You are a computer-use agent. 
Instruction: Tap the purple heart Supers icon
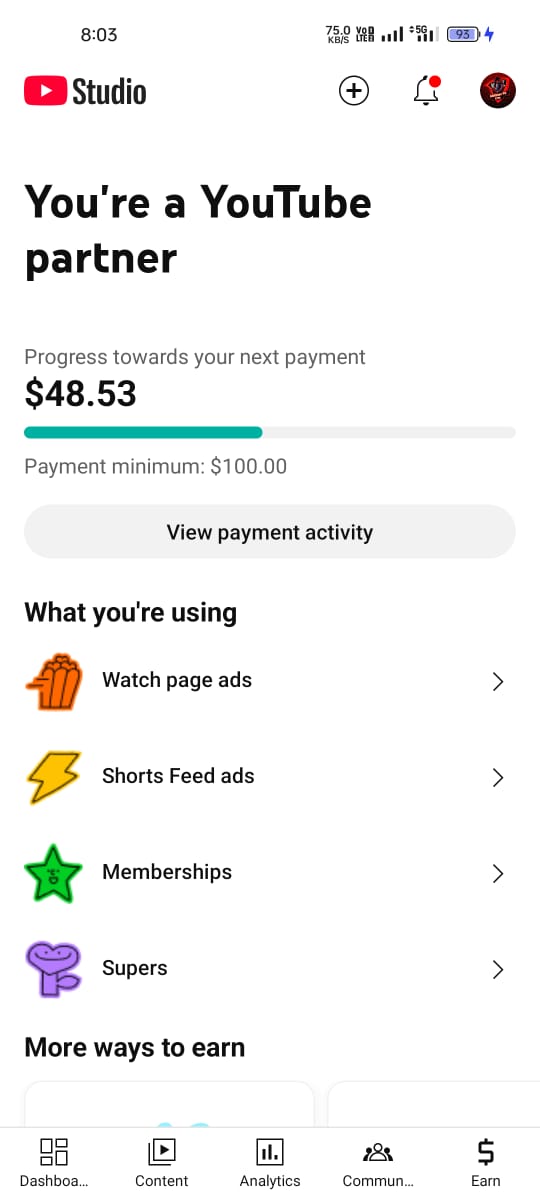(53, 969)
